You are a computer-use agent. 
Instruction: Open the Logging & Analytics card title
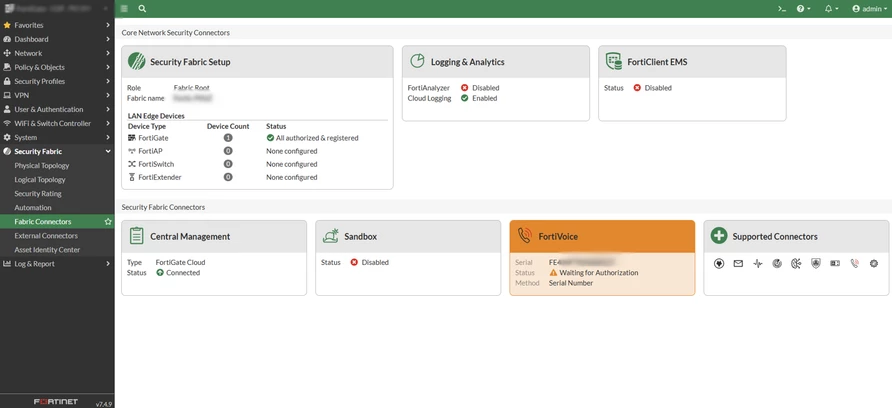click(468, 62)
